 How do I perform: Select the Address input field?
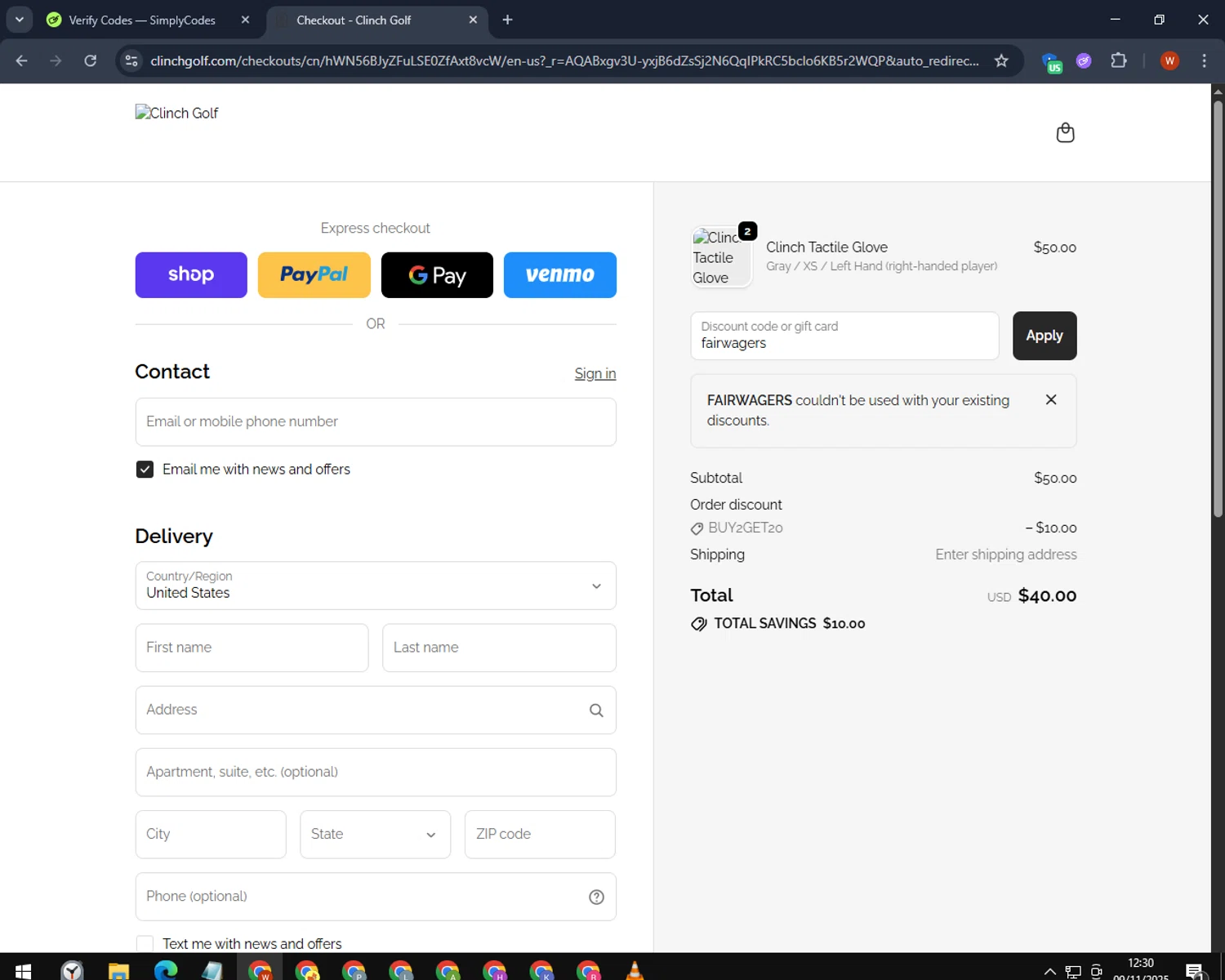pyautogui.click(x=376, y=710)
